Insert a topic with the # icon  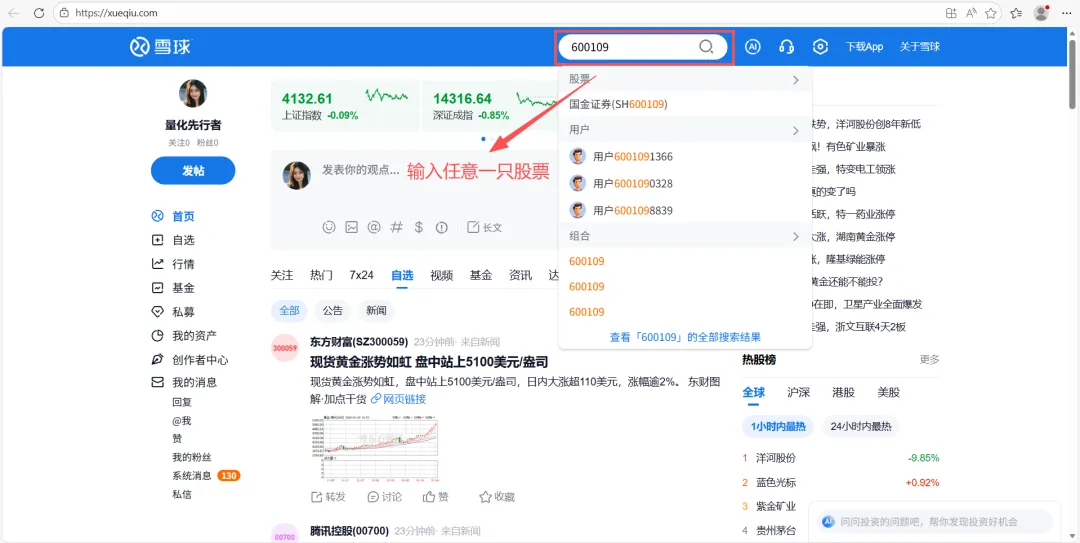[x=396, y=227]
